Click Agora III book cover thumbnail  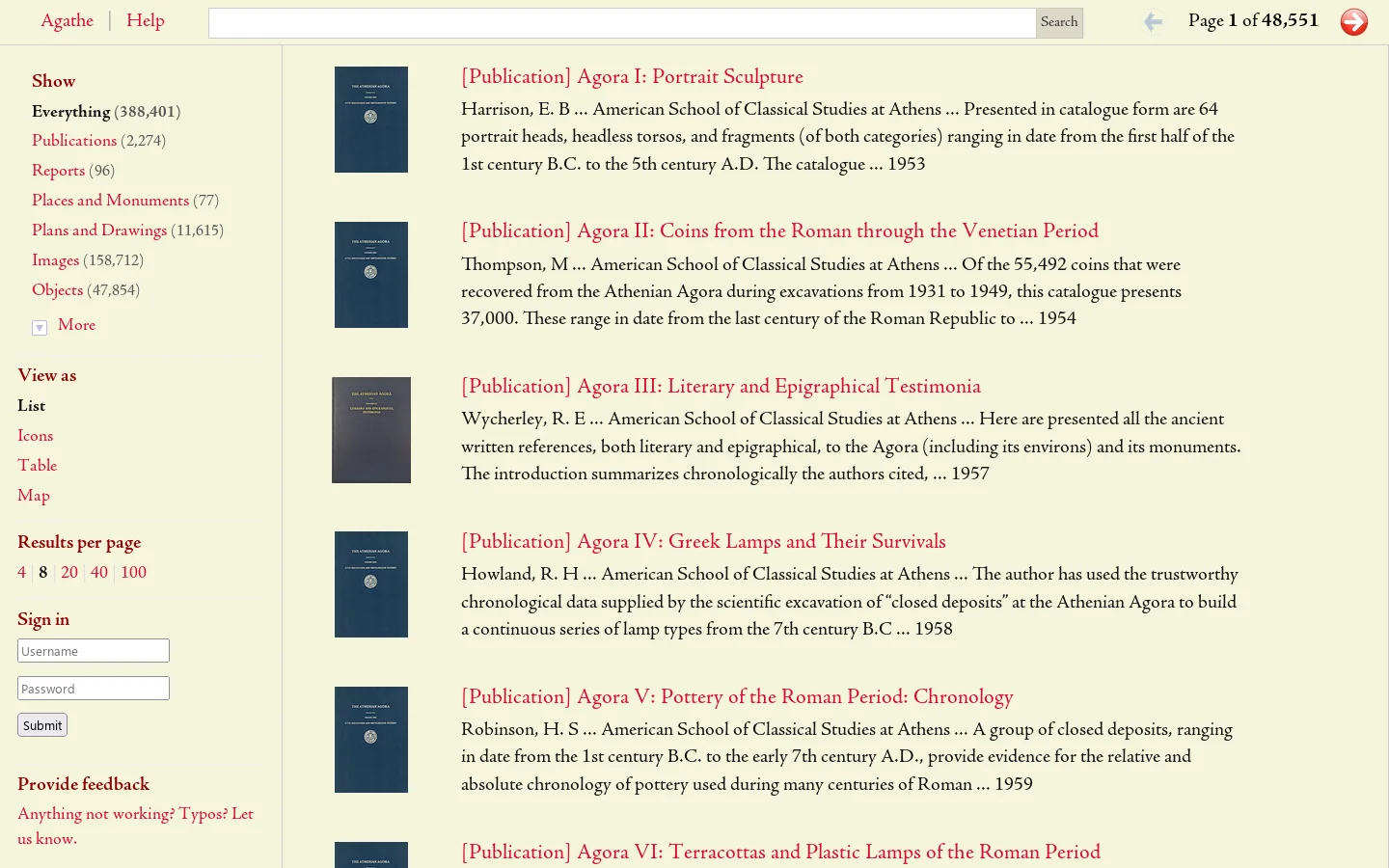coord(371,430)
